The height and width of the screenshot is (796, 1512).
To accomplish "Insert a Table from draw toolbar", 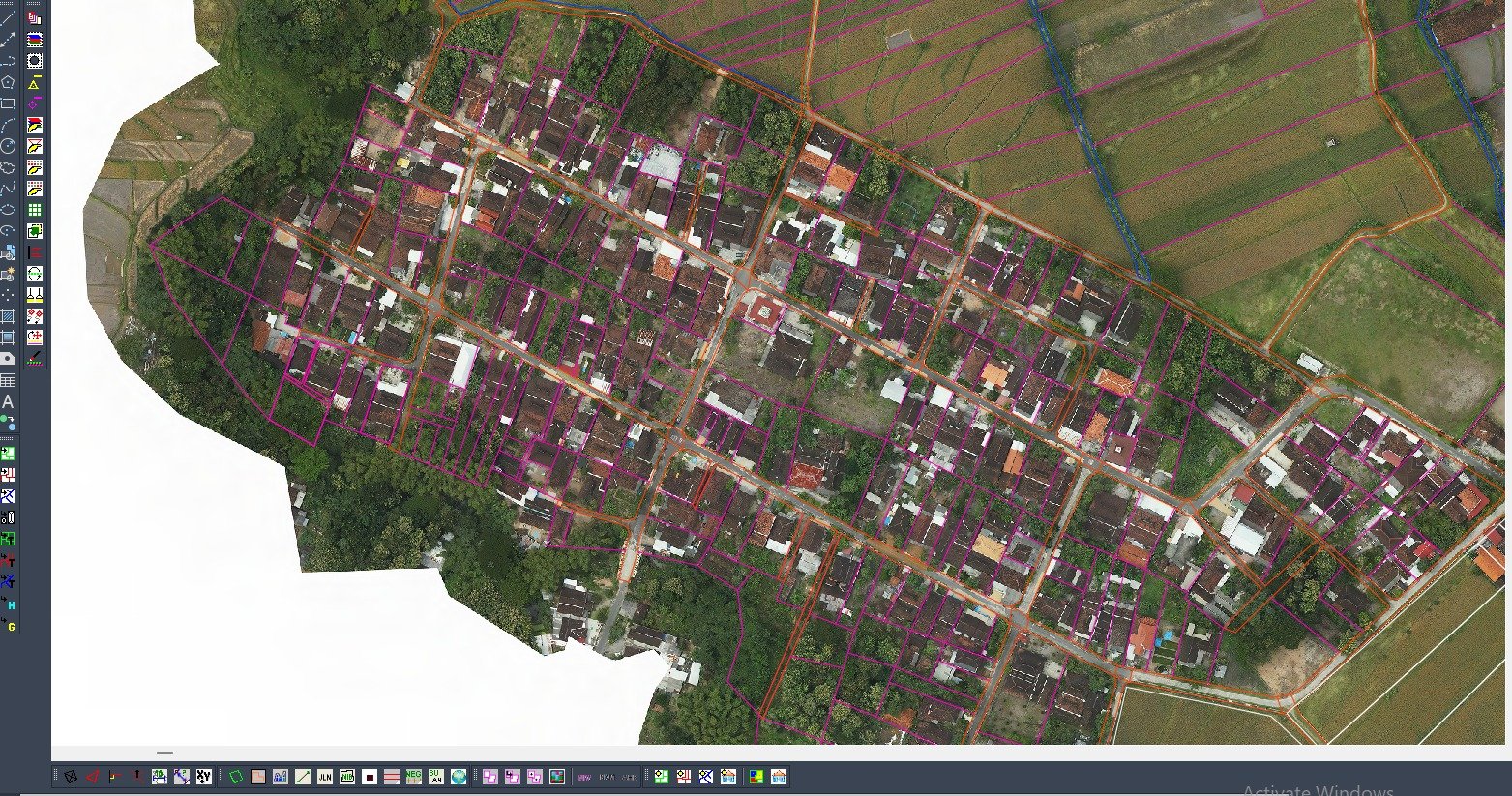I will point(8,380).
